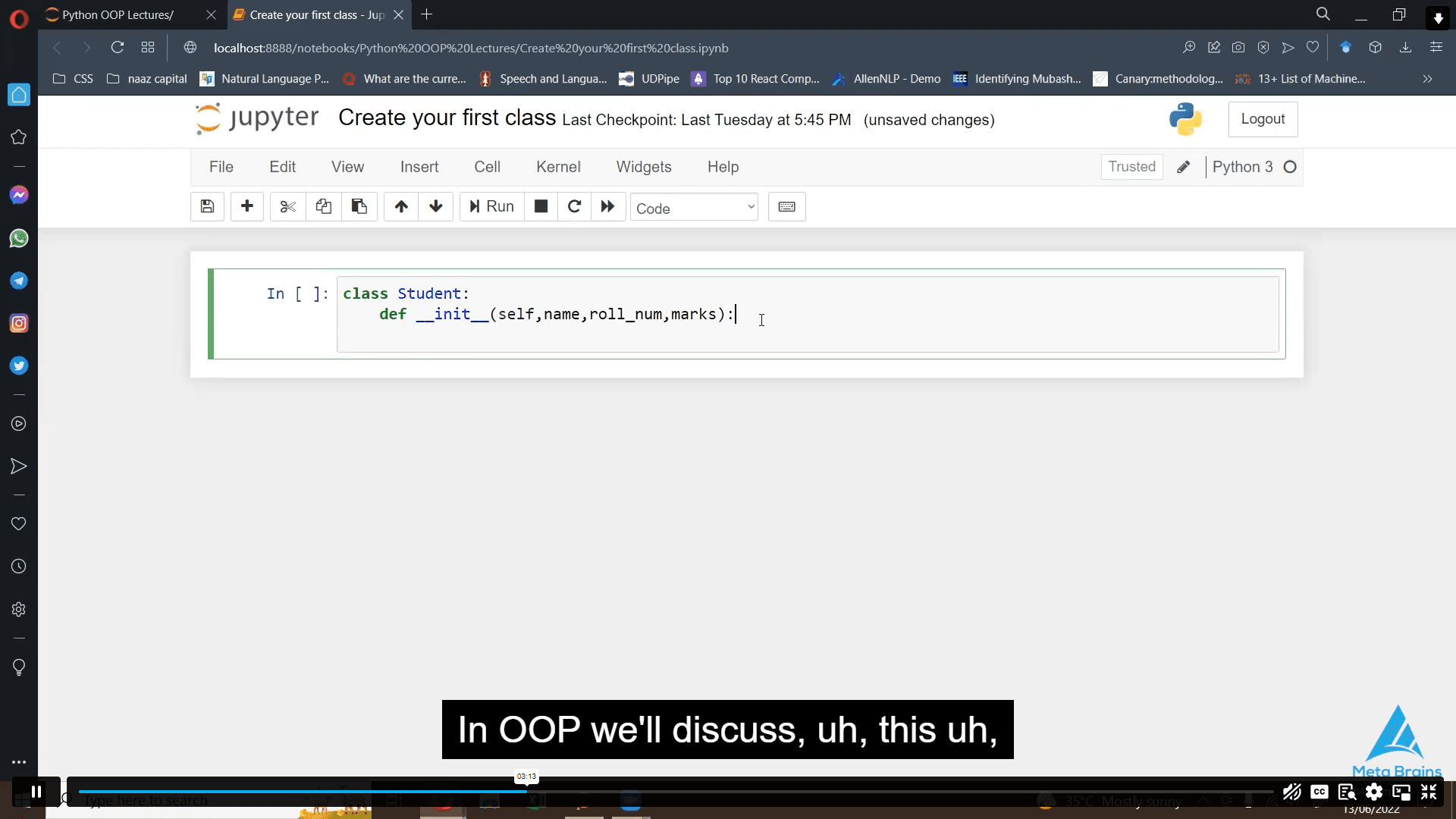1456x819 pixels.
Task: Move the cell up with the up arrow
Action: 400,206
